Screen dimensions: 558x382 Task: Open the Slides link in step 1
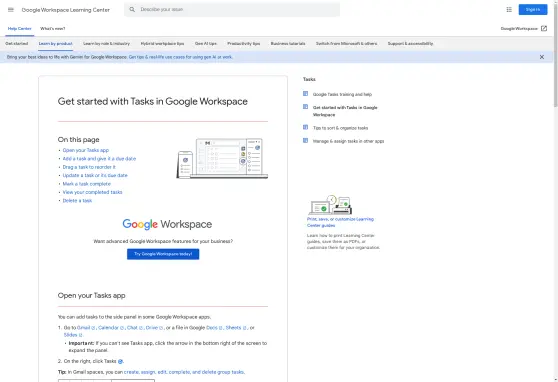point(70,335)
